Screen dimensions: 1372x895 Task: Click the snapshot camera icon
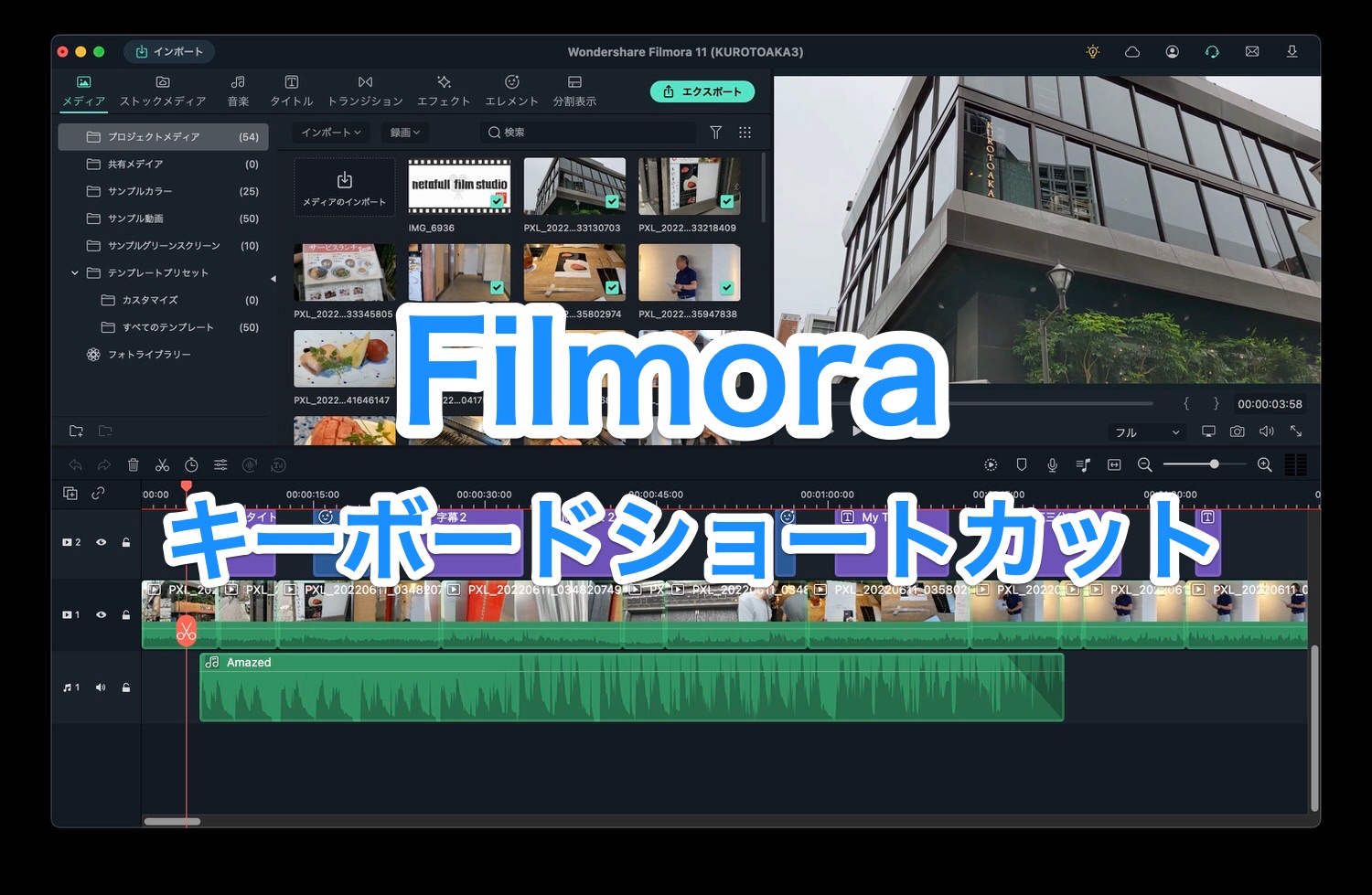click(x=1238, y=432)
